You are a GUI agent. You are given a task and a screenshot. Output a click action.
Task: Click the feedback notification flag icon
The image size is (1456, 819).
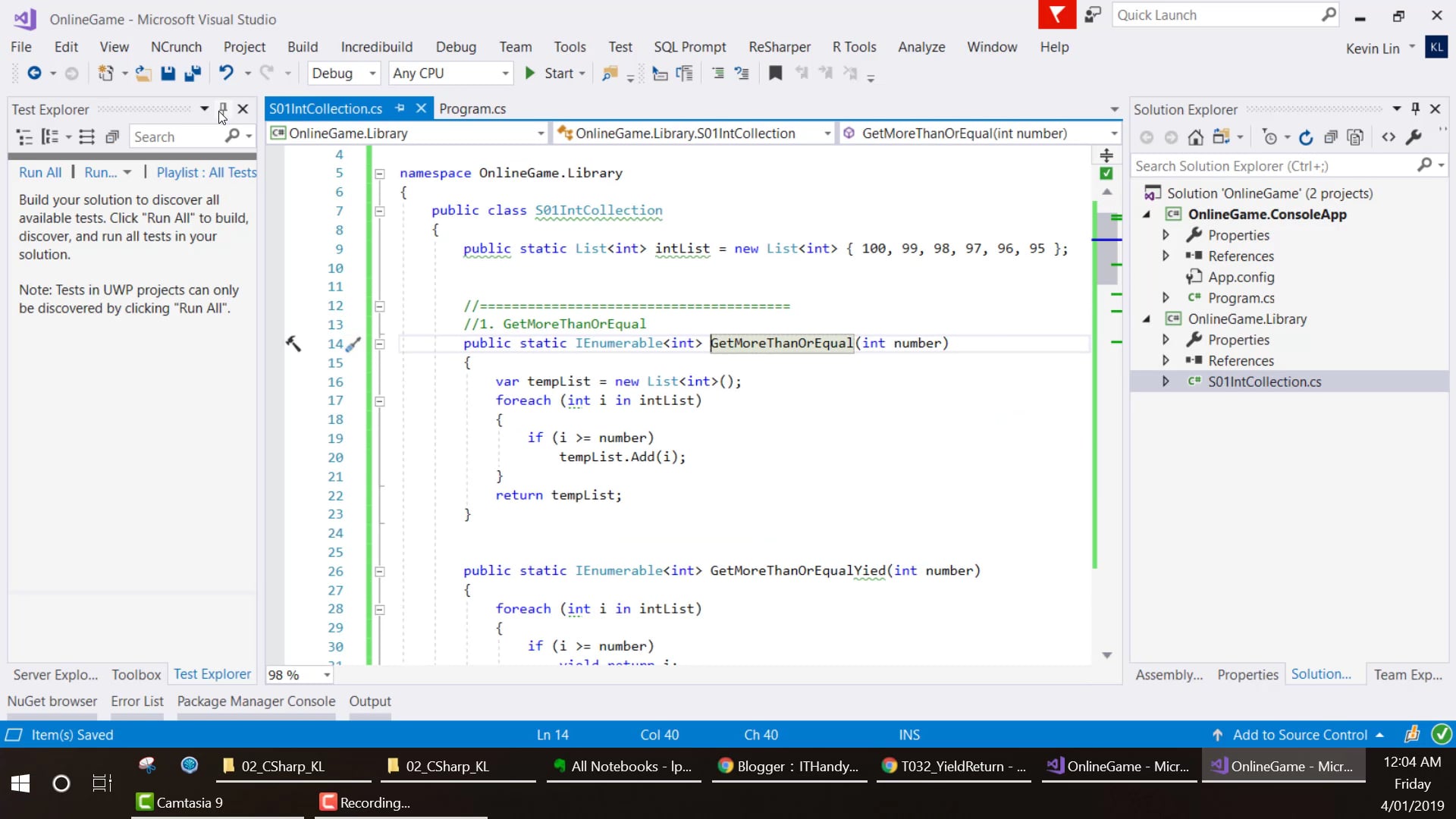1056,15
